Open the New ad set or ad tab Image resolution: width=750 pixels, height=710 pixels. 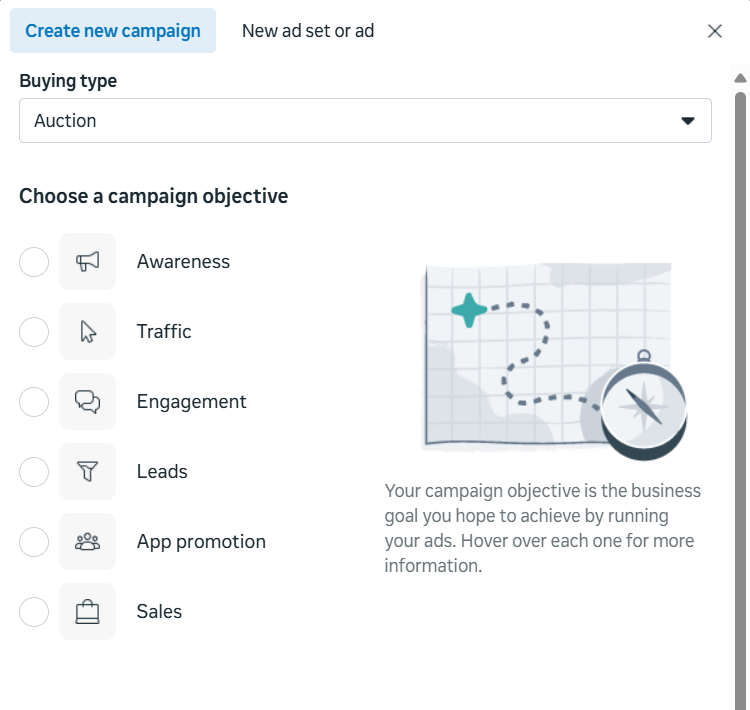coord(308,31)
